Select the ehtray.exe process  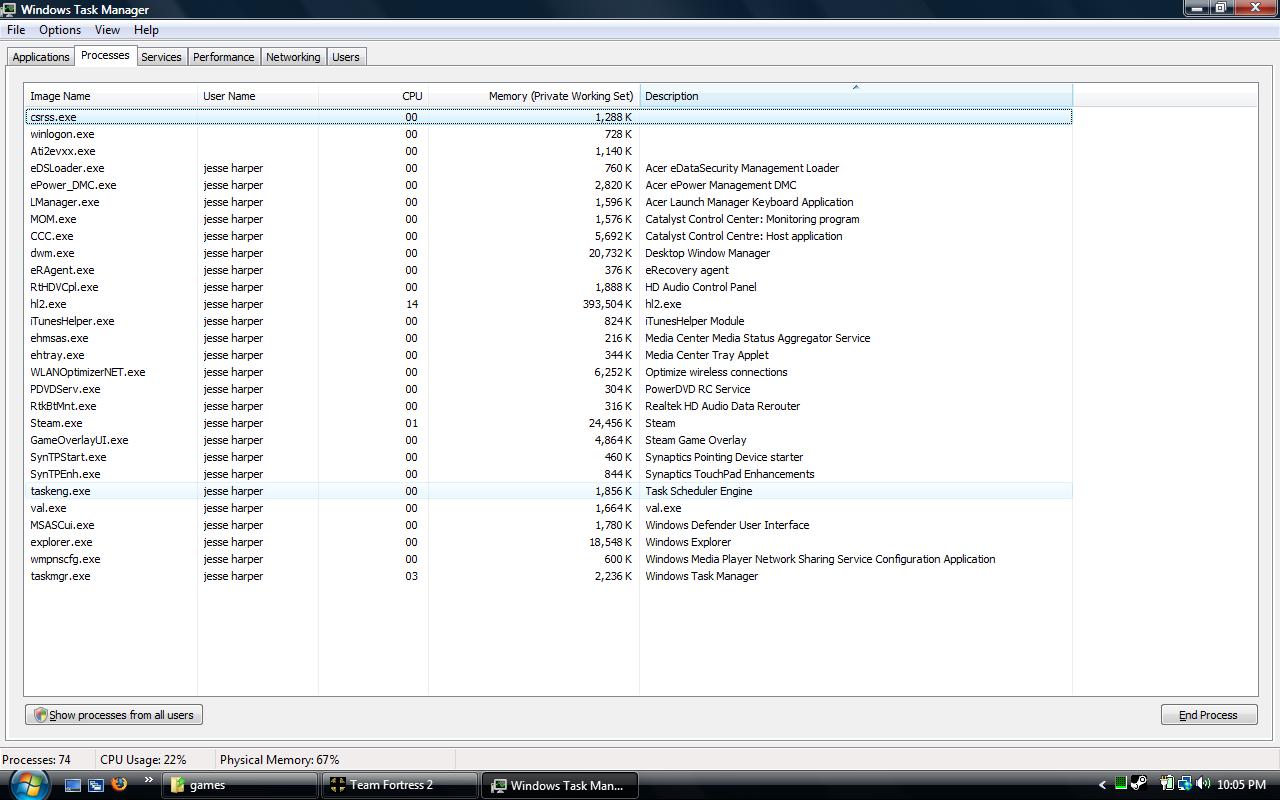point(548,355)
